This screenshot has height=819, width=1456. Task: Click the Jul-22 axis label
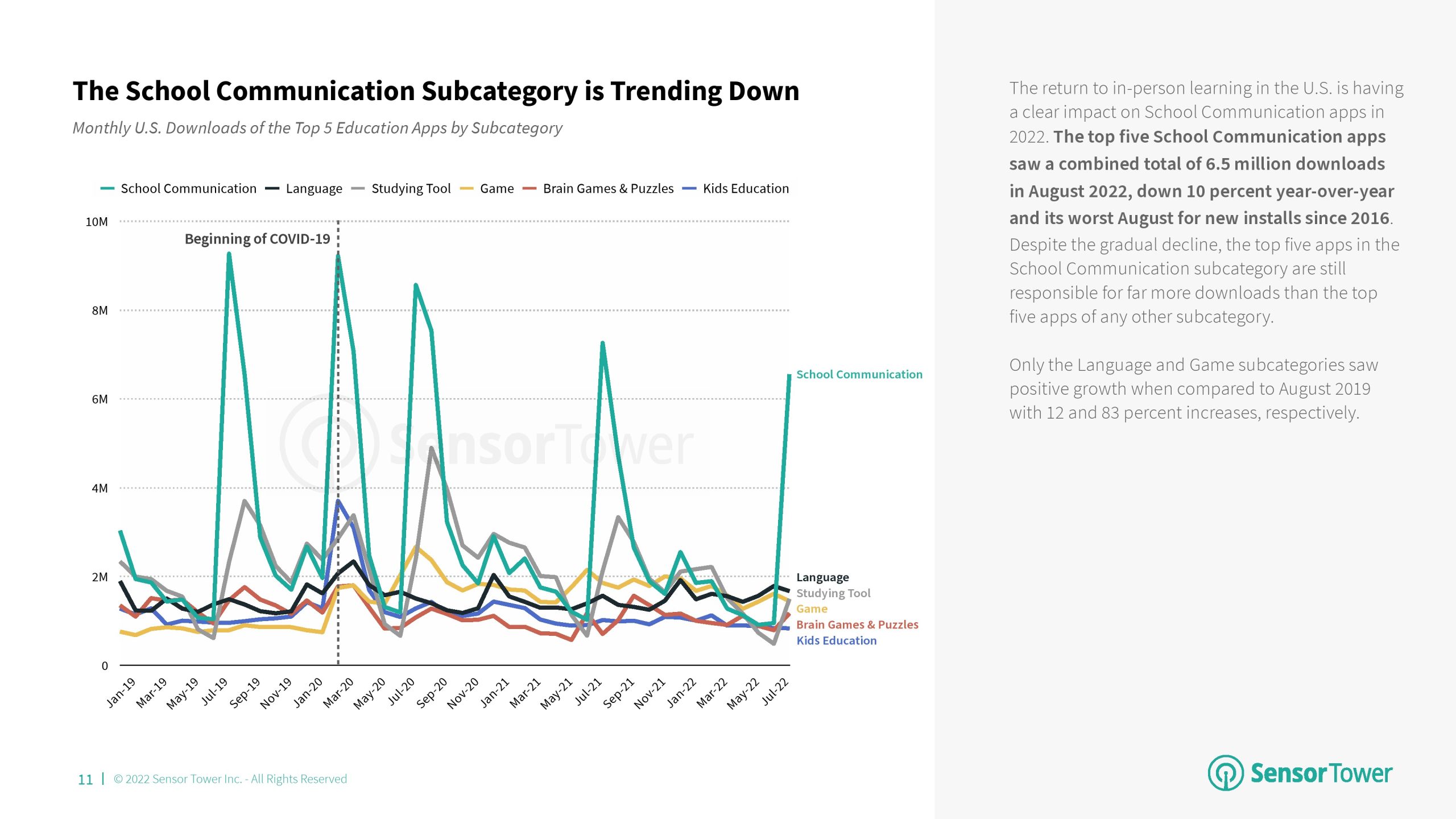tap(776, 691)
